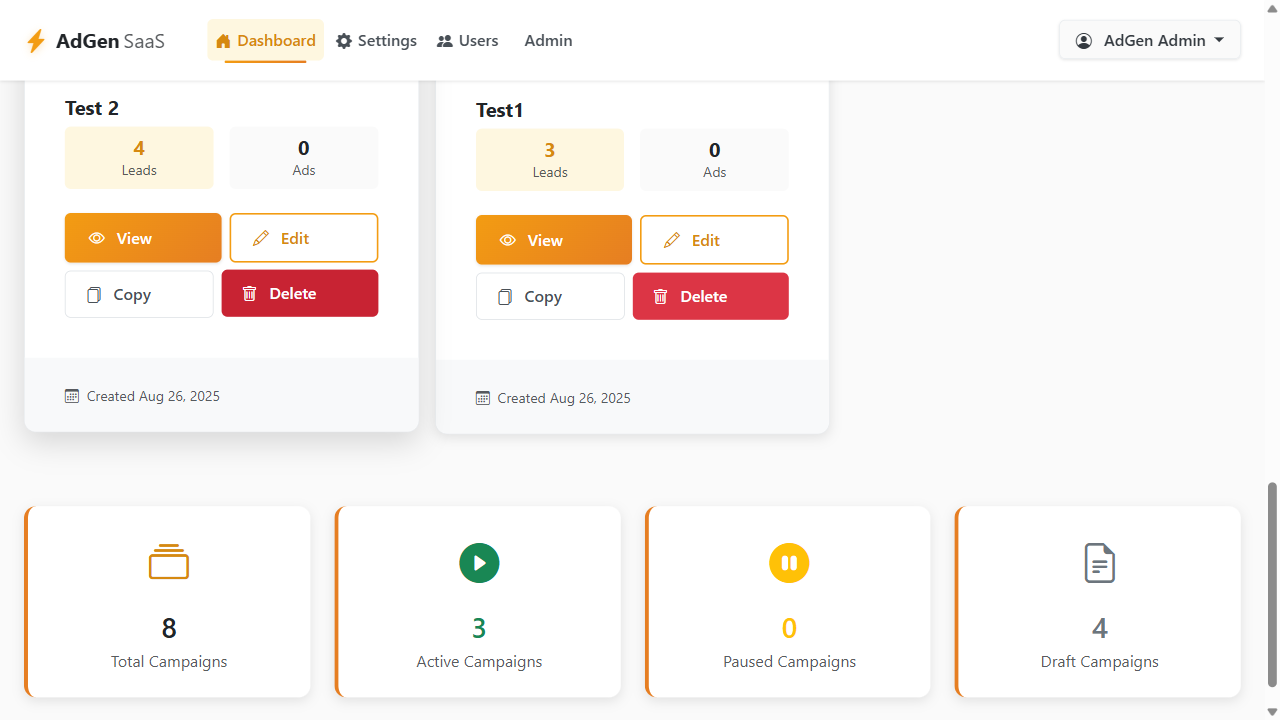Open the AdGen Admin account dropdown

click(x=1150, y=41)
